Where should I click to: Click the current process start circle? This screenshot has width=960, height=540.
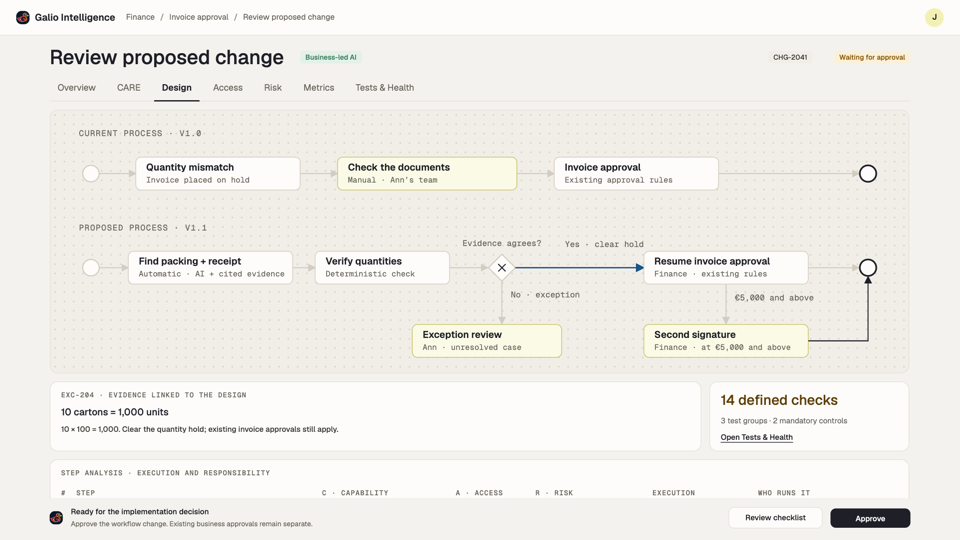[91, 173]
